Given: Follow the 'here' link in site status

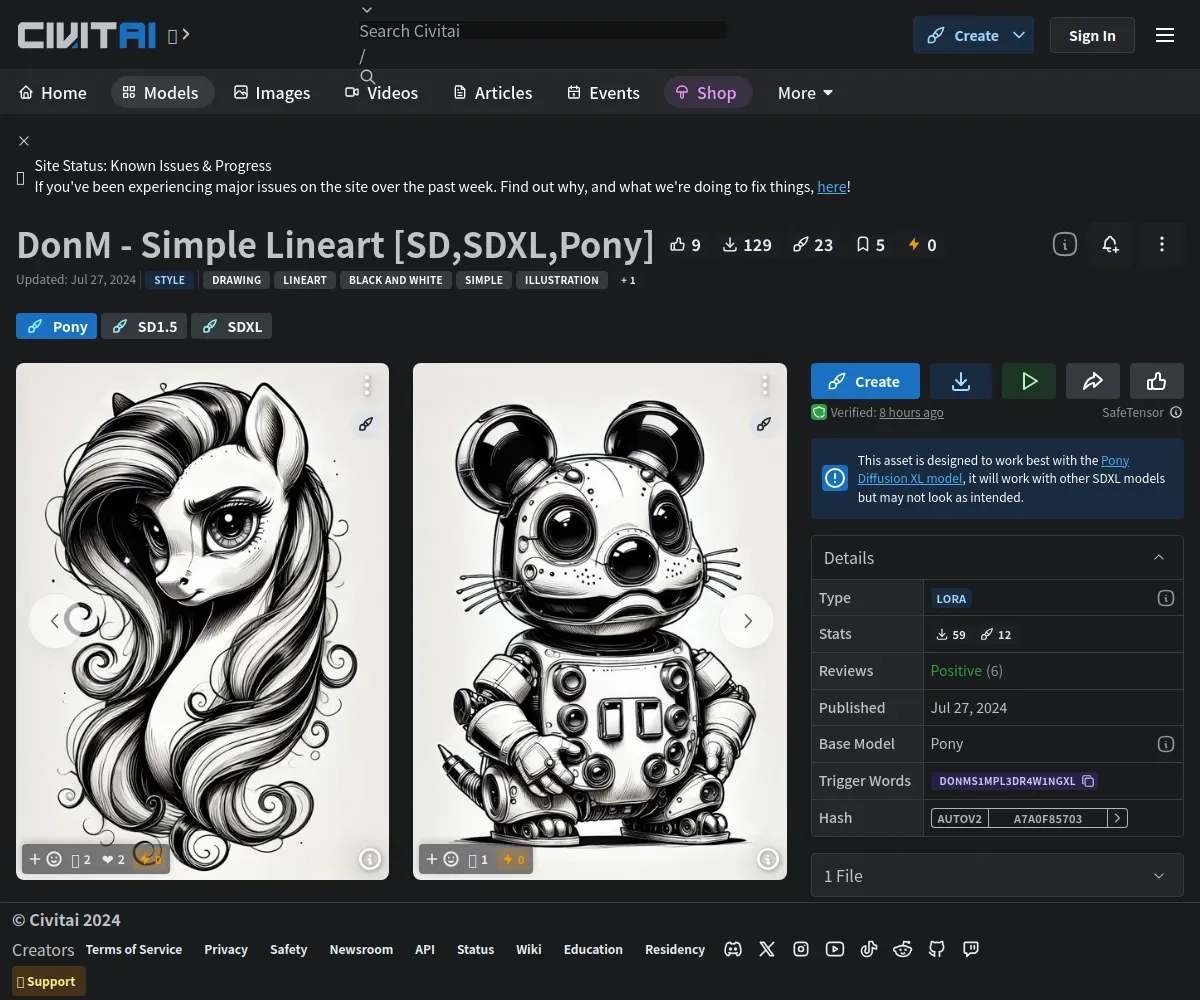Looking at the screenshot, I should [x=832, y=186].
